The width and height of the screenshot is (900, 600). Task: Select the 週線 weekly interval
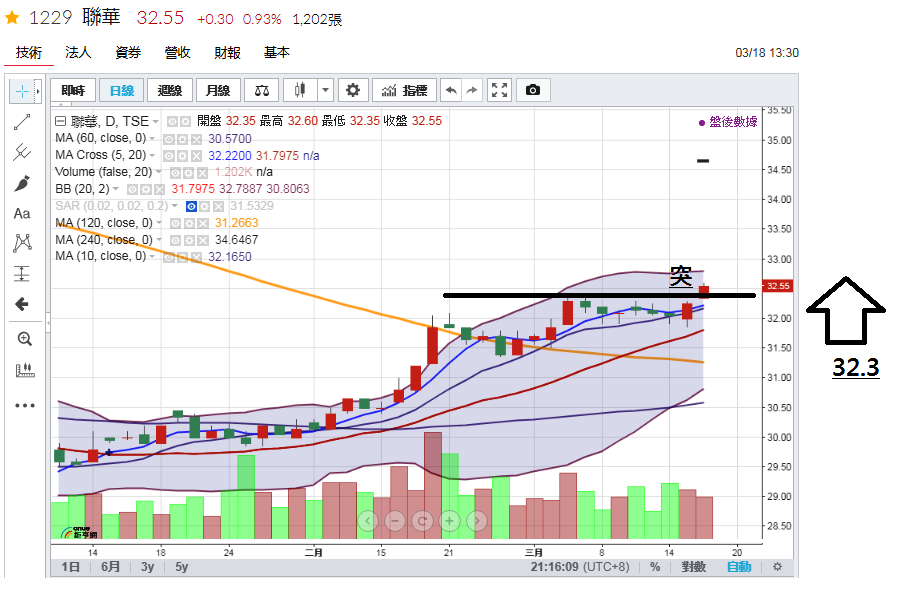169,90
